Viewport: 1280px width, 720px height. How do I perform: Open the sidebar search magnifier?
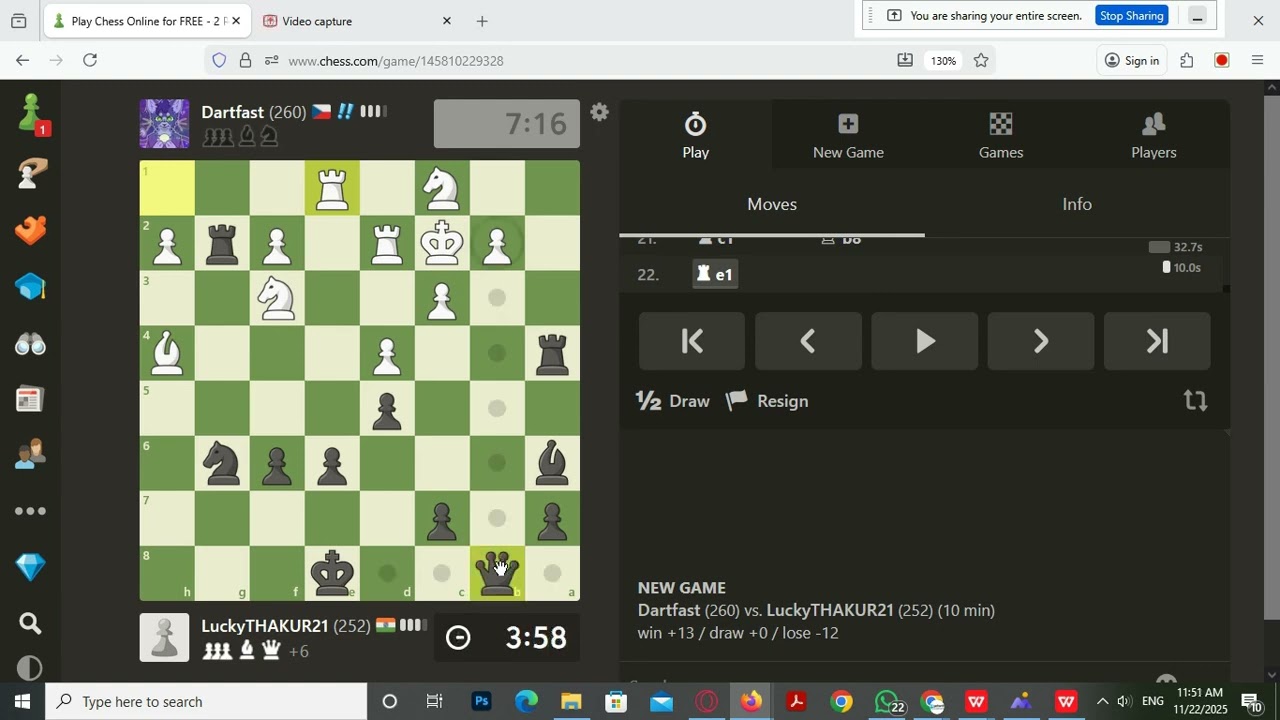[x=31, y=624]
